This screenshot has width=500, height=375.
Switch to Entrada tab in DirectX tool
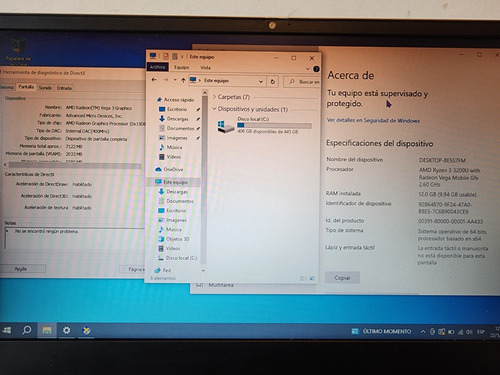pyautogui.click(x=64, y=88)
